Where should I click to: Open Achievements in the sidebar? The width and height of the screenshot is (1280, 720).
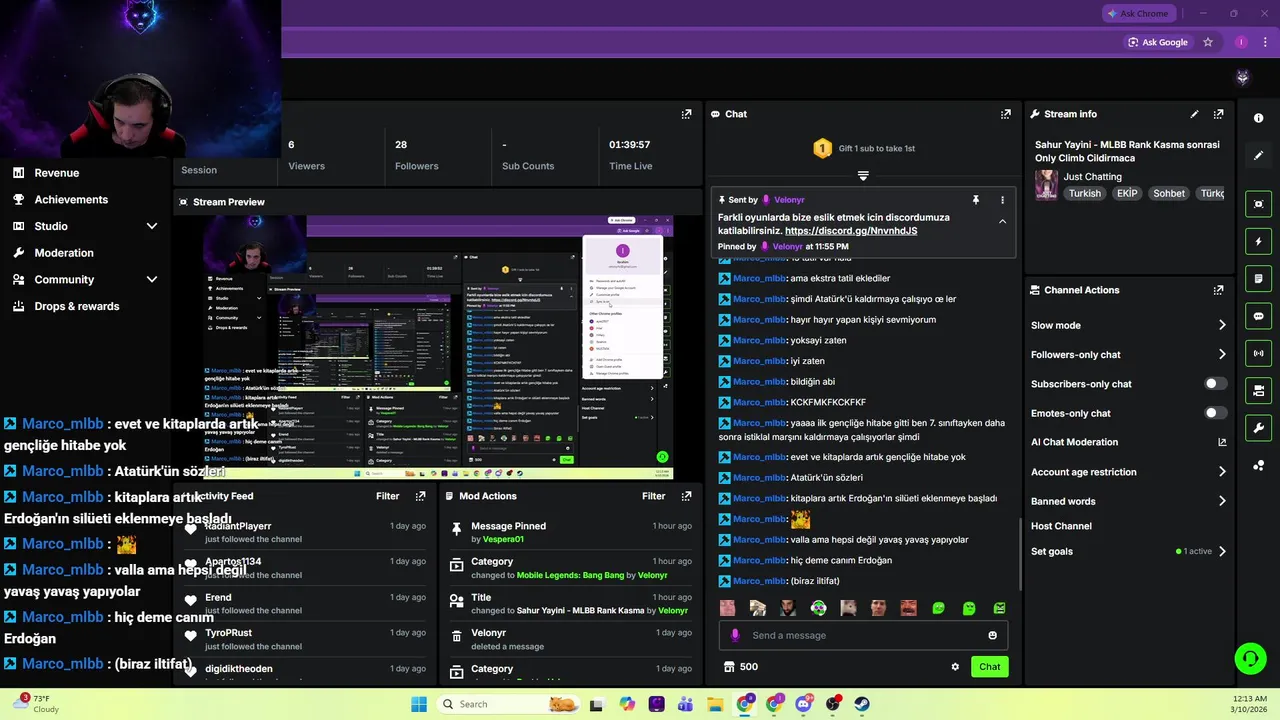tap(71, 200)
